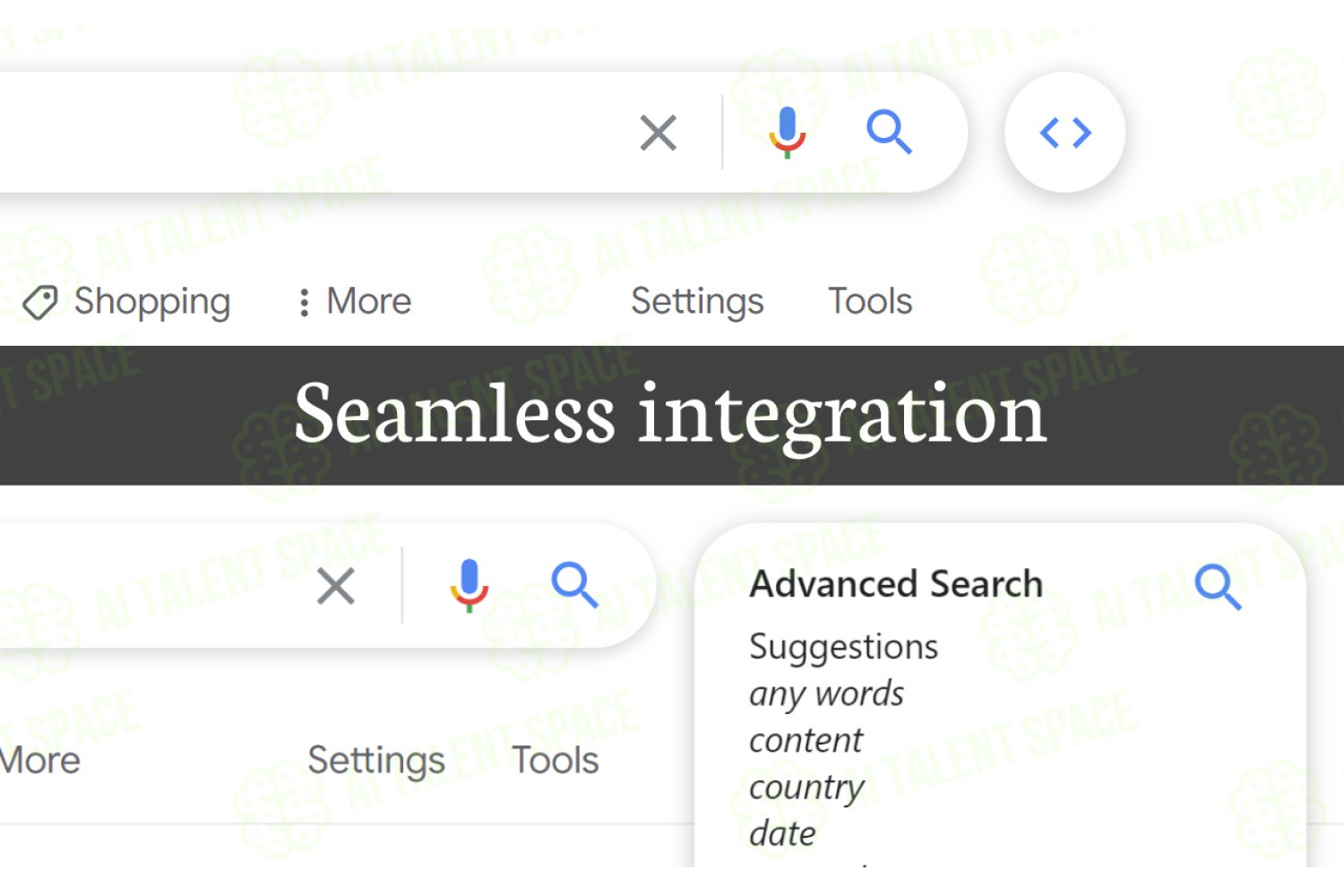The height and width of the screenshot is (896, 1344).
Task: Open the code brackets extension button
Action: [1064, 133]
